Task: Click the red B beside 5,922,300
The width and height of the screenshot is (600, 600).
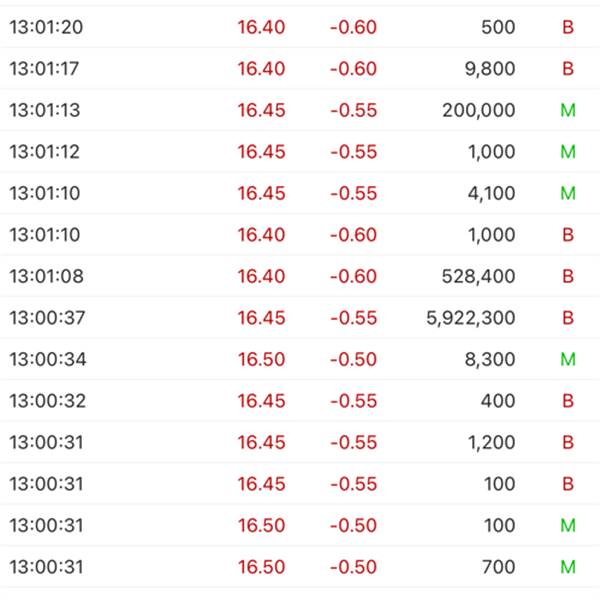Action: click(x=568, y=318)
